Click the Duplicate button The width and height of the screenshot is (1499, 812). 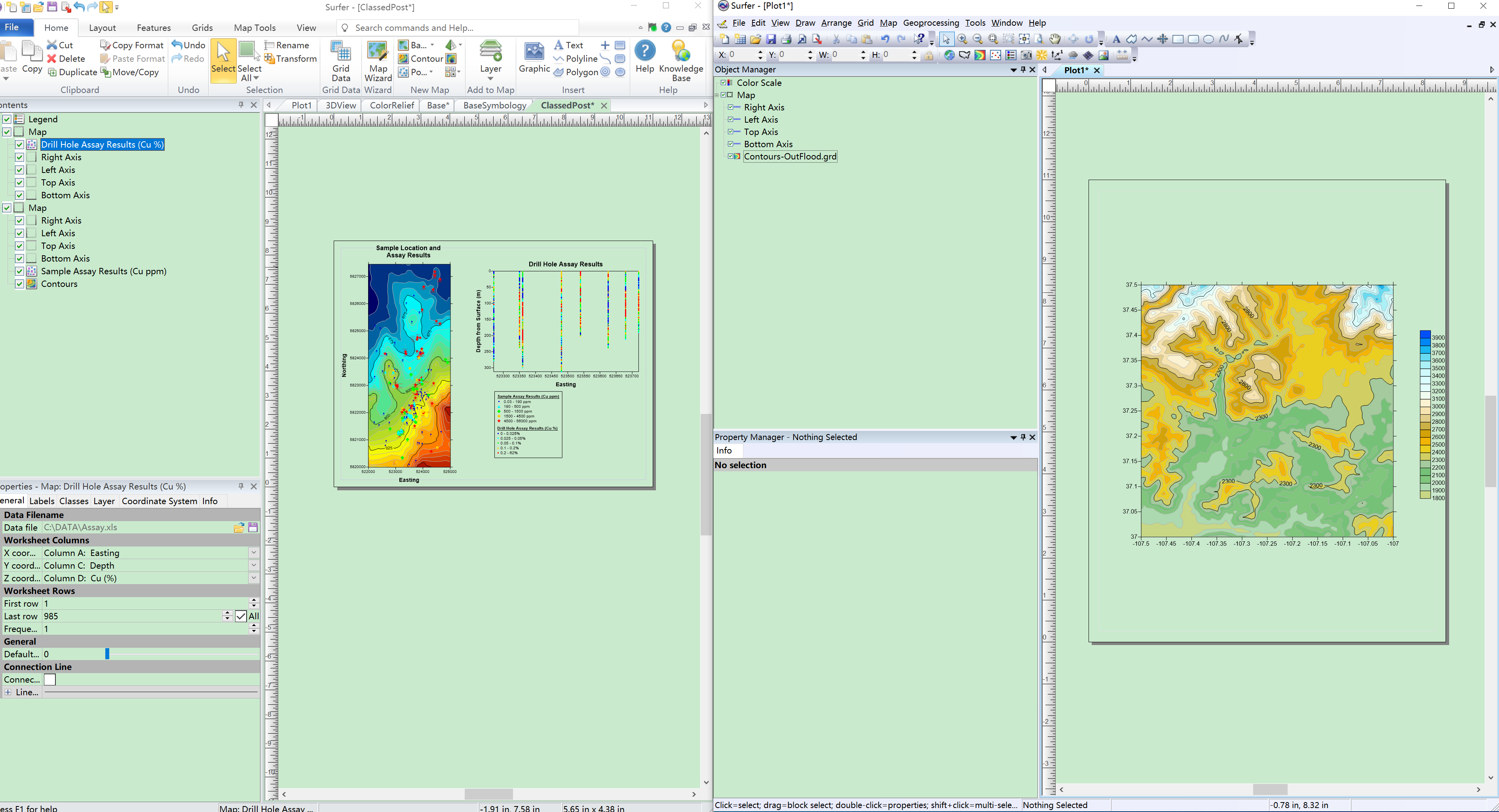[72, 72]
